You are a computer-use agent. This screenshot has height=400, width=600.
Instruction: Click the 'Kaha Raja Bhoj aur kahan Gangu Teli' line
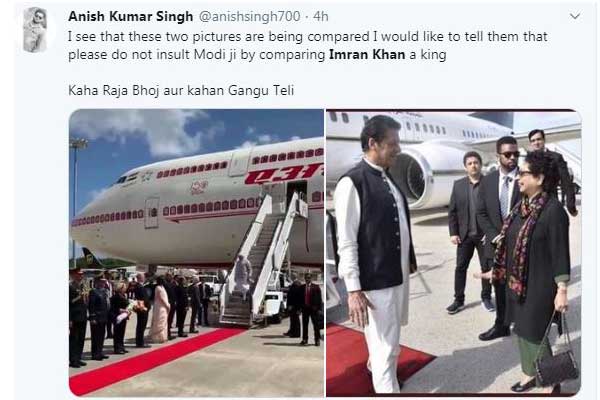[x=181, y=91]
